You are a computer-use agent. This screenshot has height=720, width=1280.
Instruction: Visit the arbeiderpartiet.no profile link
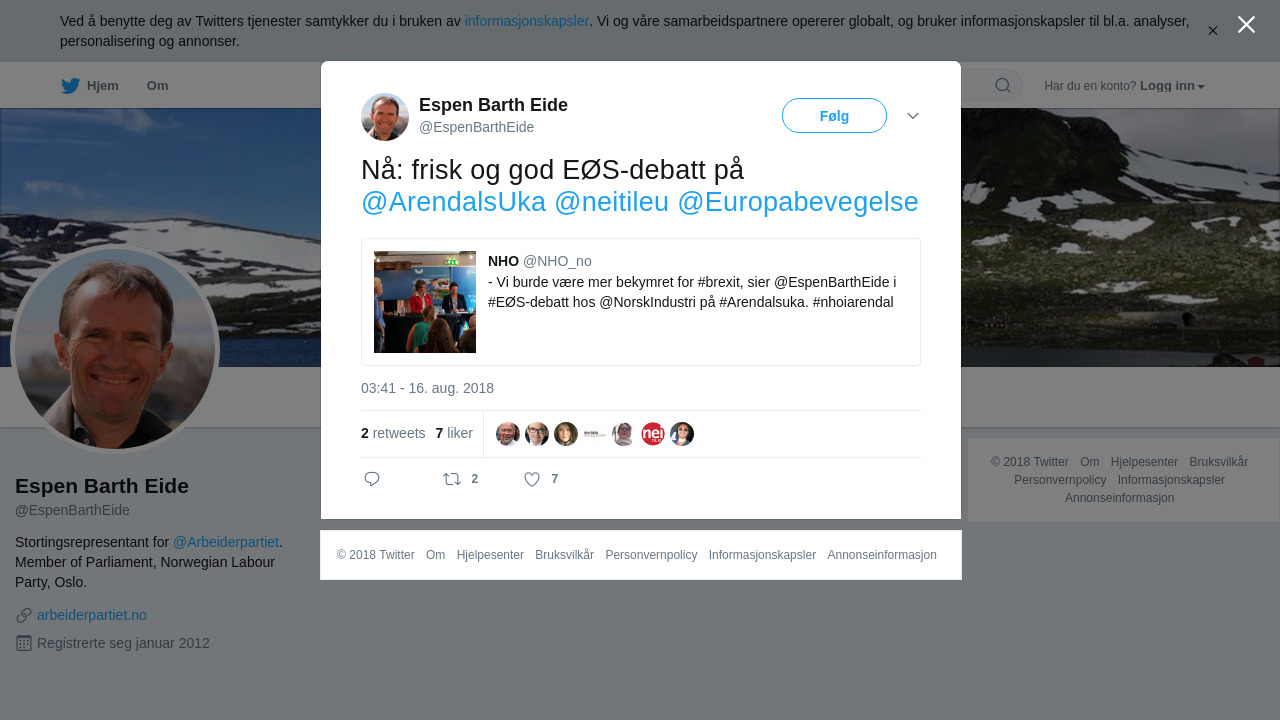pos(92,615)
